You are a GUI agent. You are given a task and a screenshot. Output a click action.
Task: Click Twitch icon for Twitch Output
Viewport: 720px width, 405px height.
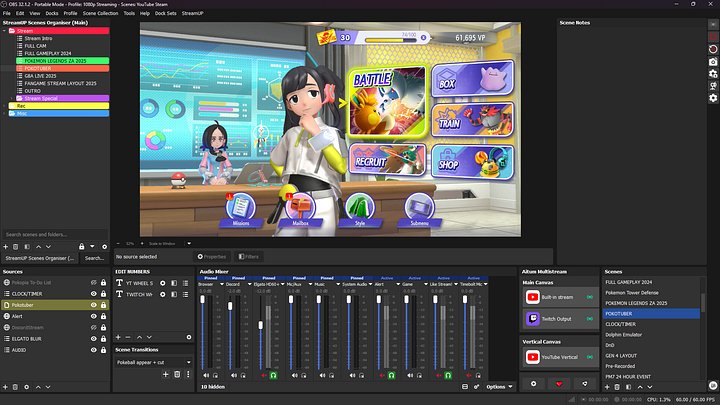click(533, 319)
